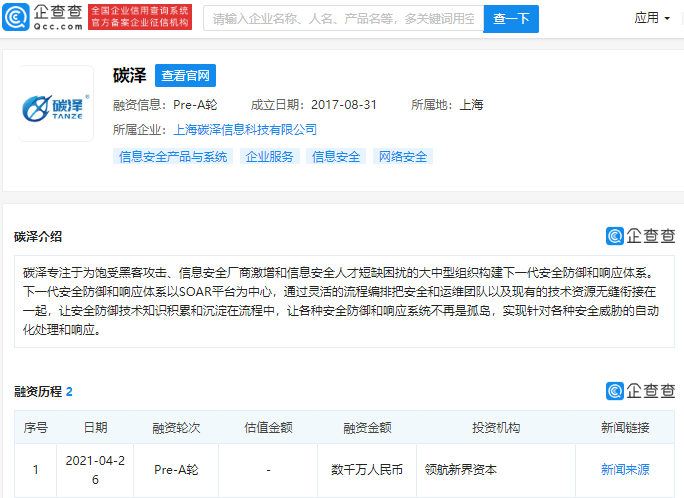Click the date cell 2021-04-26
Screen dimensions: 684x498
[95, 470]
